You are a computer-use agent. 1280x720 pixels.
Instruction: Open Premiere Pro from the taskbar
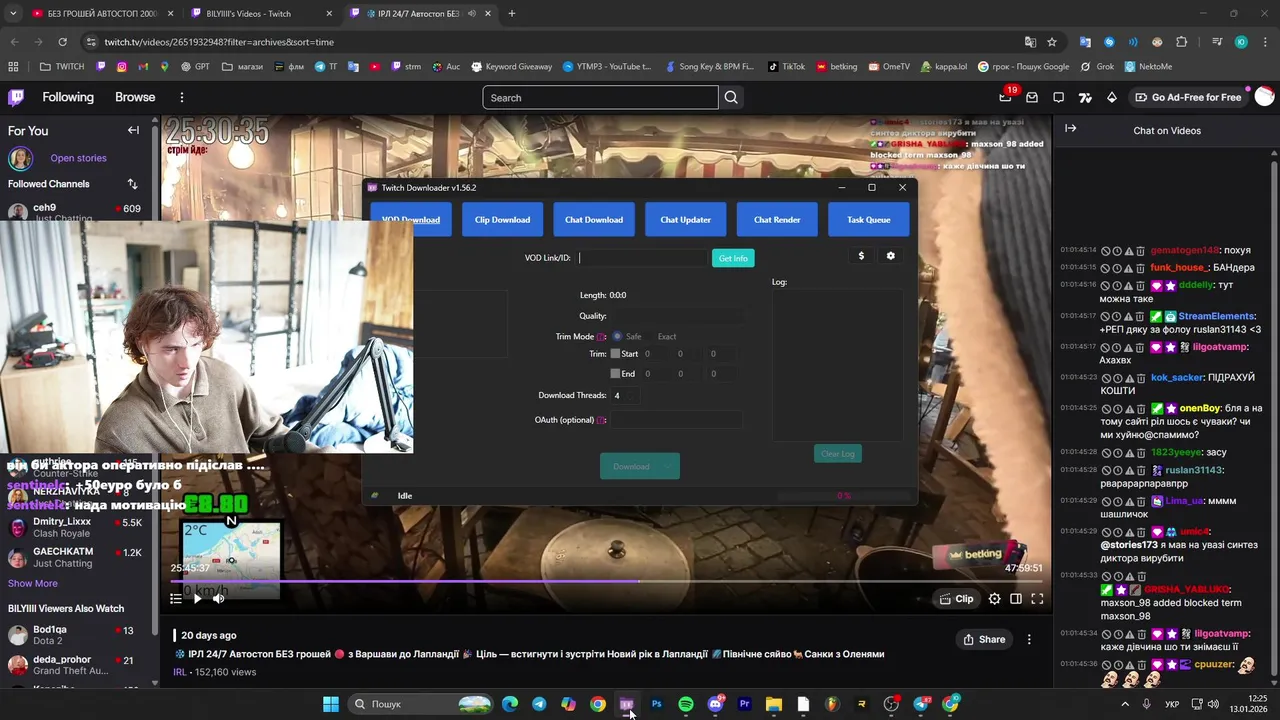(x=744, y=704)
